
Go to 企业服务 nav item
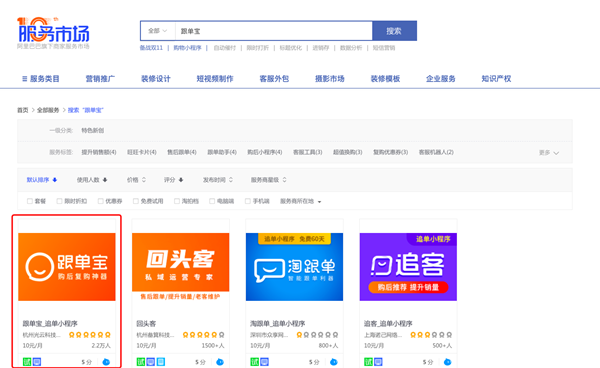pos(440,79)
